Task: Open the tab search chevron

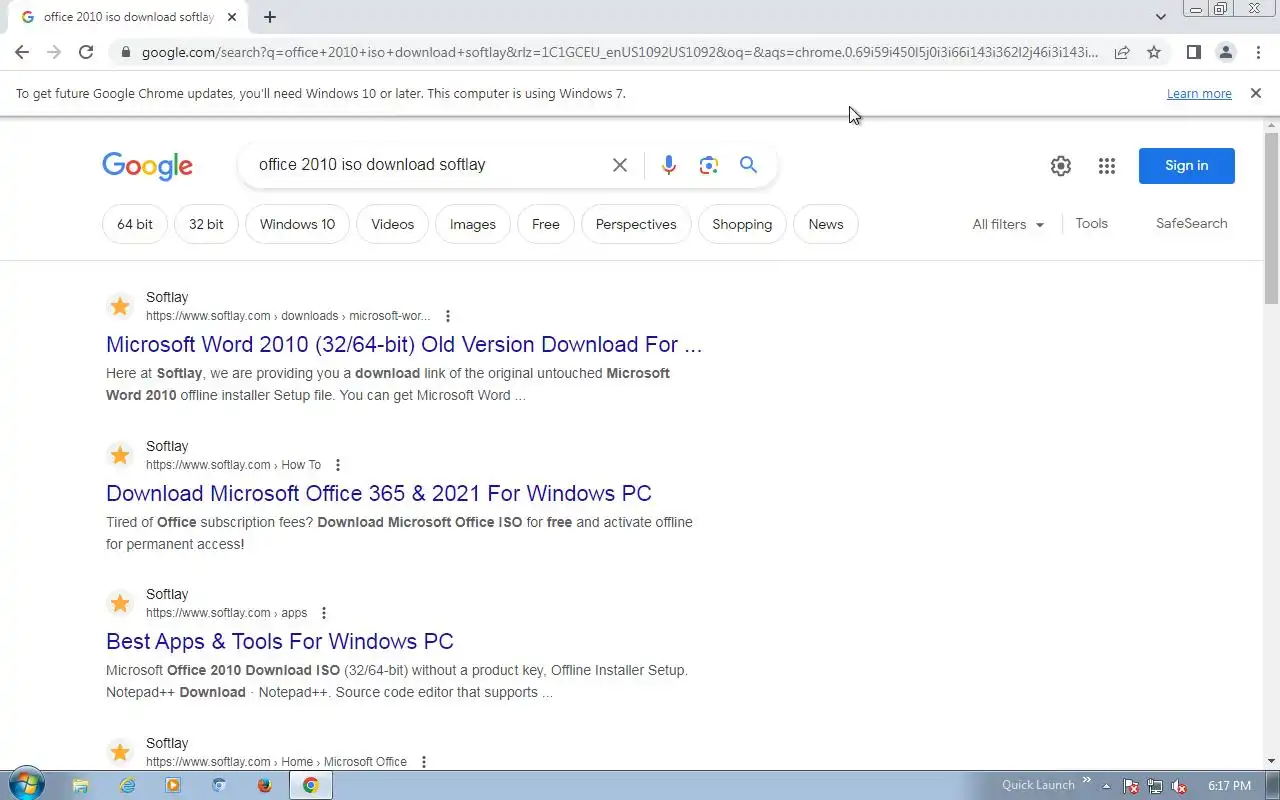Action: tap(1160, 17)
